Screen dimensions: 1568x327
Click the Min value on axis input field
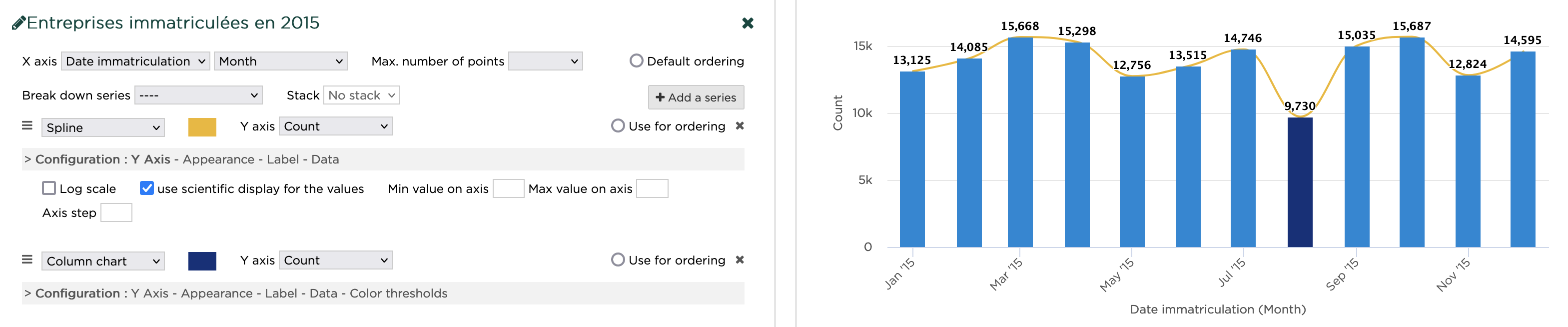[x=508, y=189]
